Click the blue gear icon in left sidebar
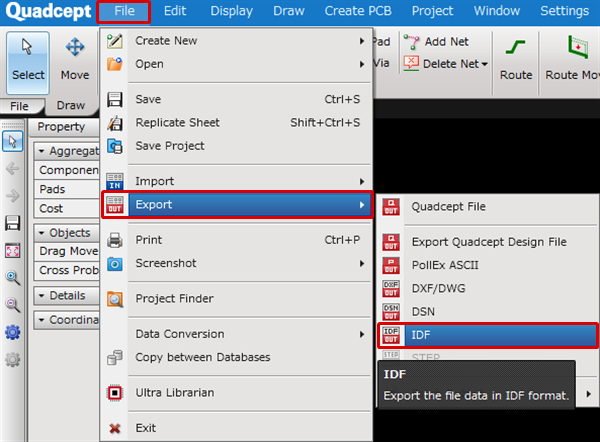Viewport: 600px width, 442px height. click(x=13, y=332)
